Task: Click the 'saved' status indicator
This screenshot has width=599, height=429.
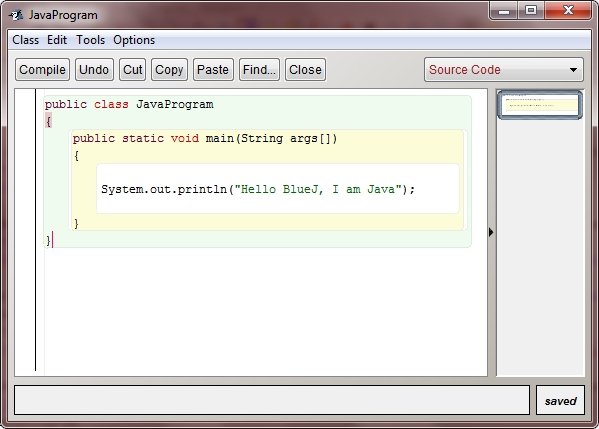Action: (560, 400)
